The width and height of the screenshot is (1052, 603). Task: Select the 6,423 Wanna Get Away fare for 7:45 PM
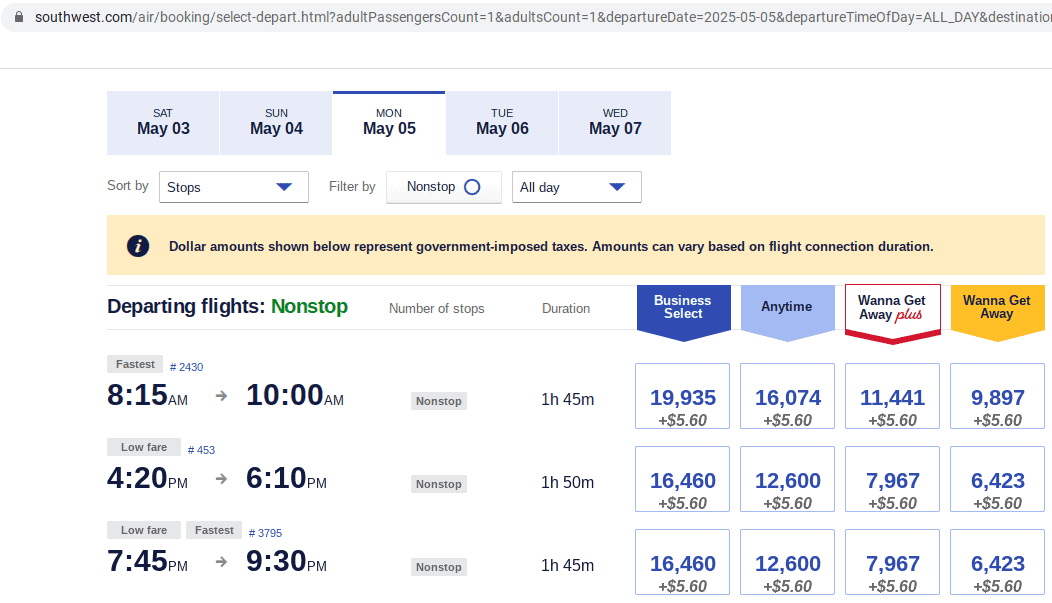997,562
